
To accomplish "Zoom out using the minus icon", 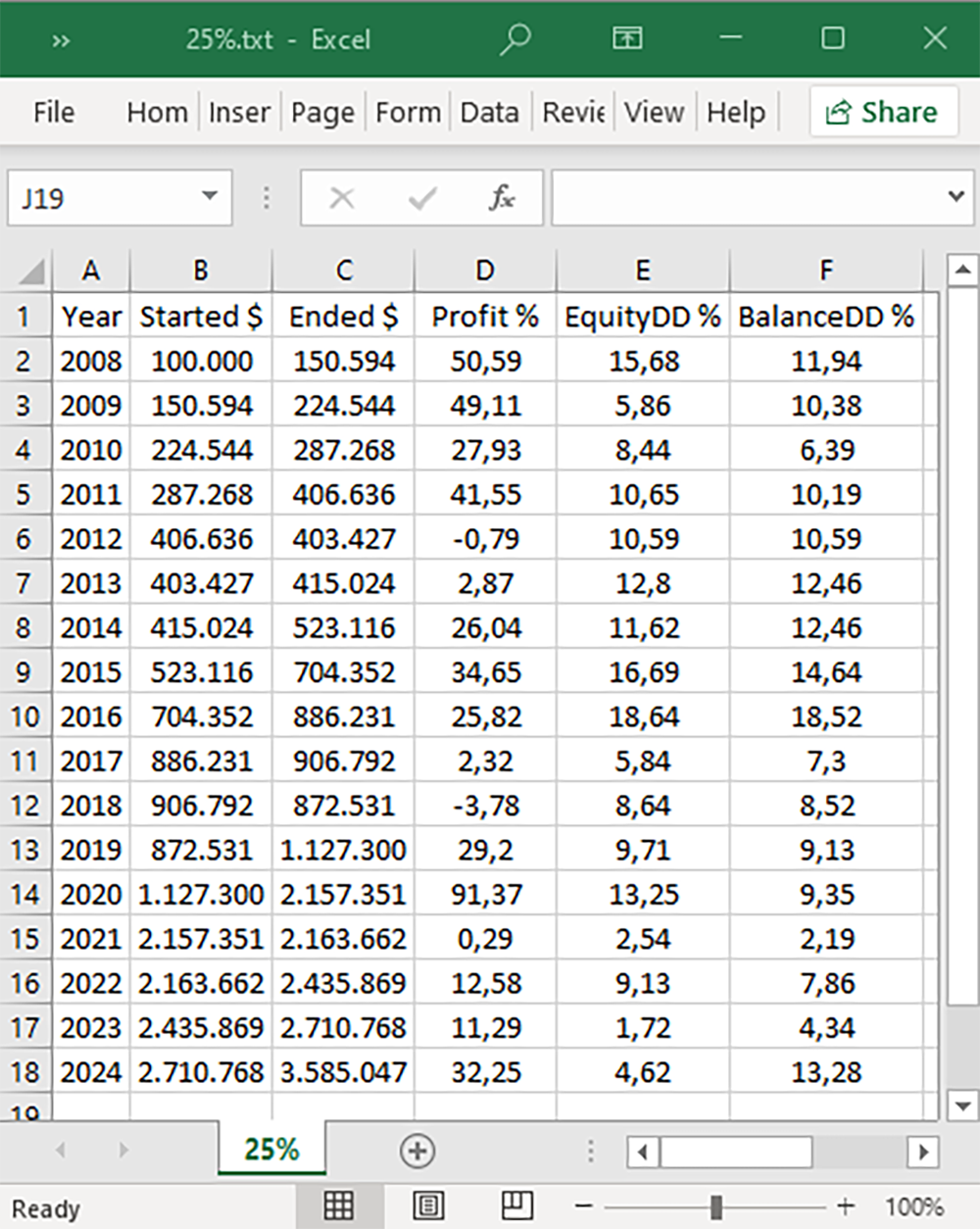I will 580,1206.
